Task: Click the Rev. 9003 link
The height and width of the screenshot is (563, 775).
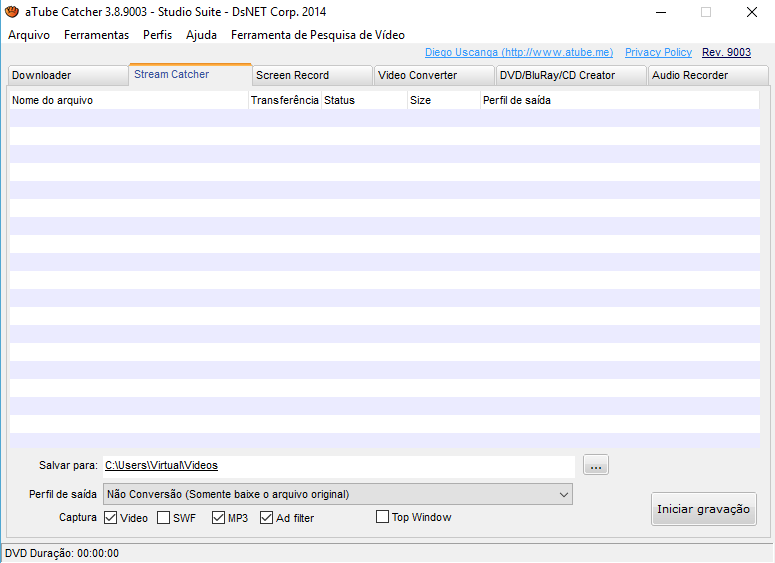Action: click(726, 52)
